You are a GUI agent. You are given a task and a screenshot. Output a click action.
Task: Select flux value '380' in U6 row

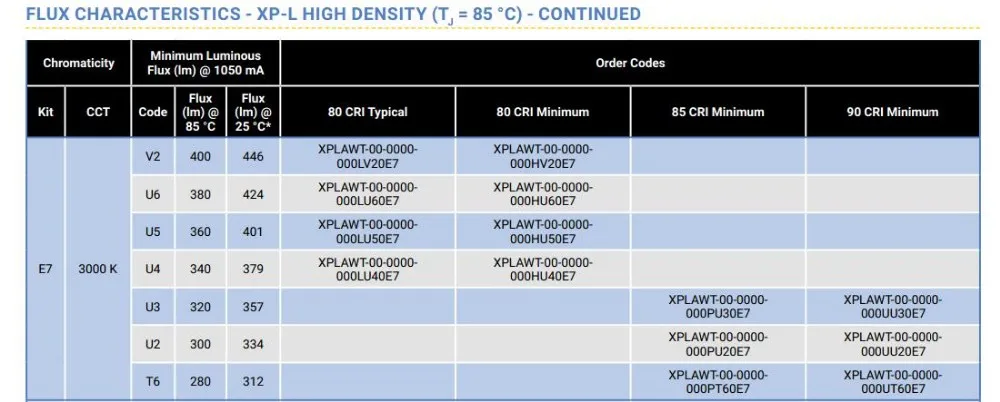point(200,194)
